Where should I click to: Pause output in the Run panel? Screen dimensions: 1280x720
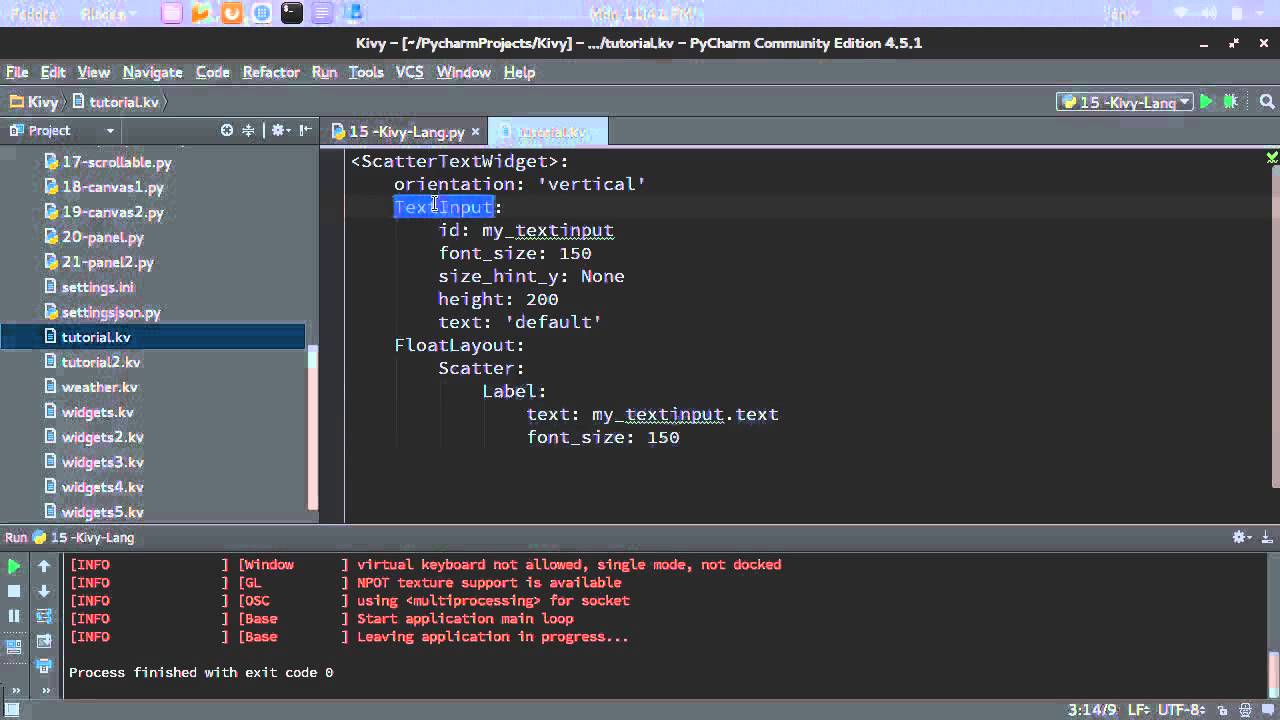(x=14, y=616)
